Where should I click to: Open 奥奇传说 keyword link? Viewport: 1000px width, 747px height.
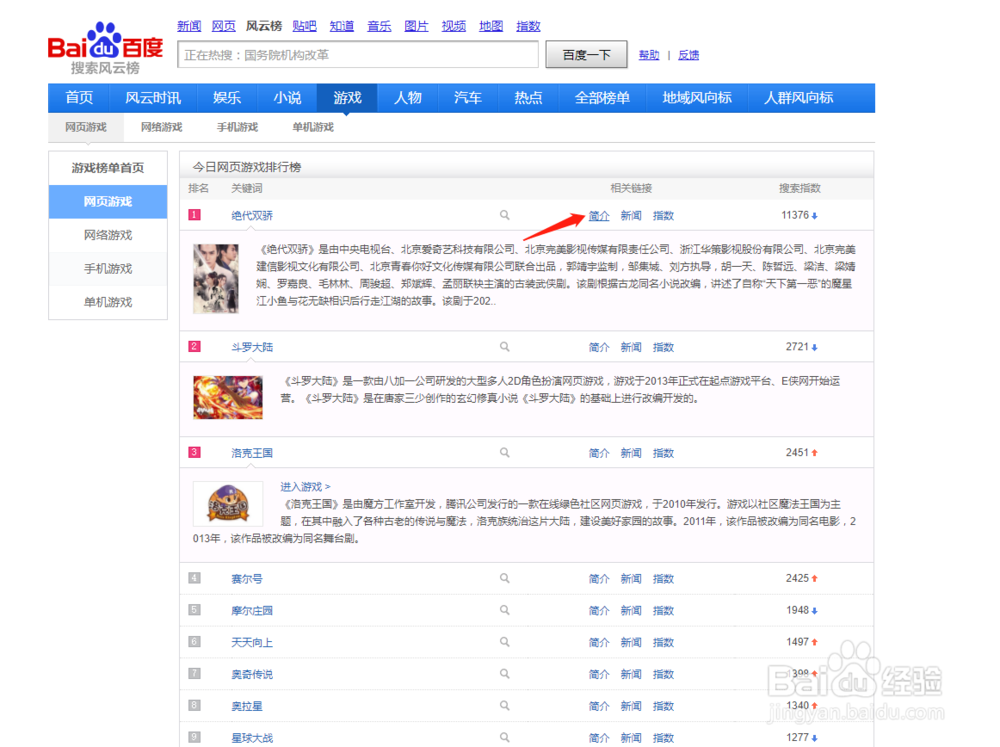252,674
